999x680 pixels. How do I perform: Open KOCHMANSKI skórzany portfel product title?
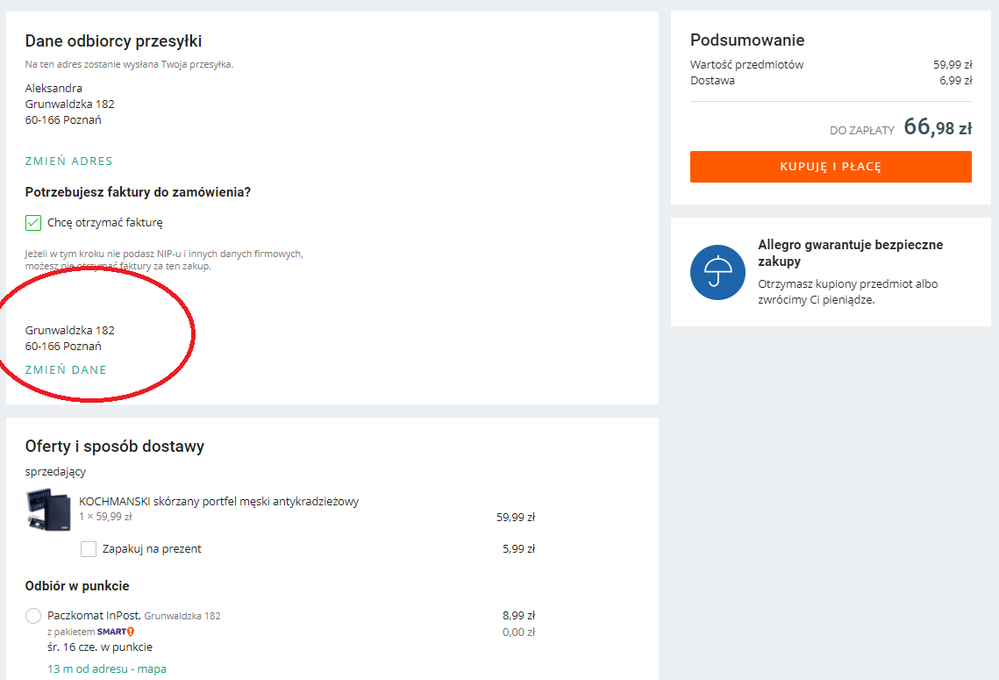point(219,501)
